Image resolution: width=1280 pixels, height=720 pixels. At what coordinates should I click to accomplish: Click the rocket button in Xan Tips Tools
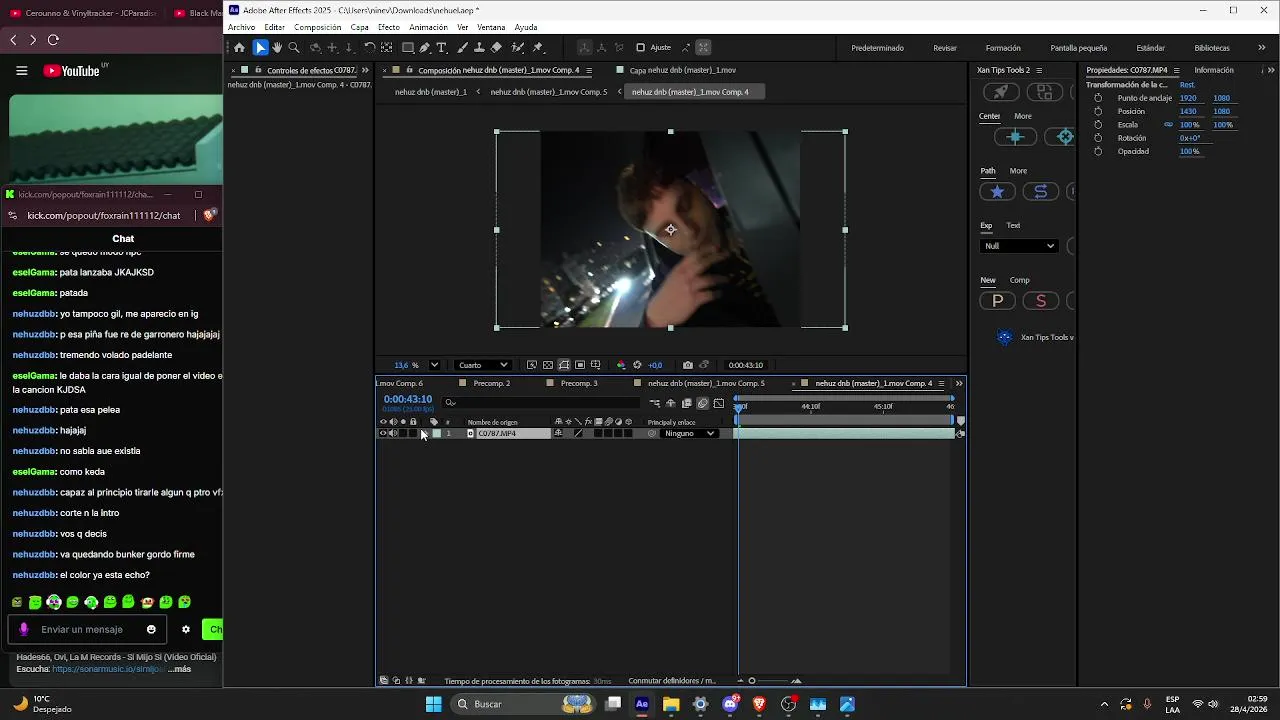(x=1001, y=92)
